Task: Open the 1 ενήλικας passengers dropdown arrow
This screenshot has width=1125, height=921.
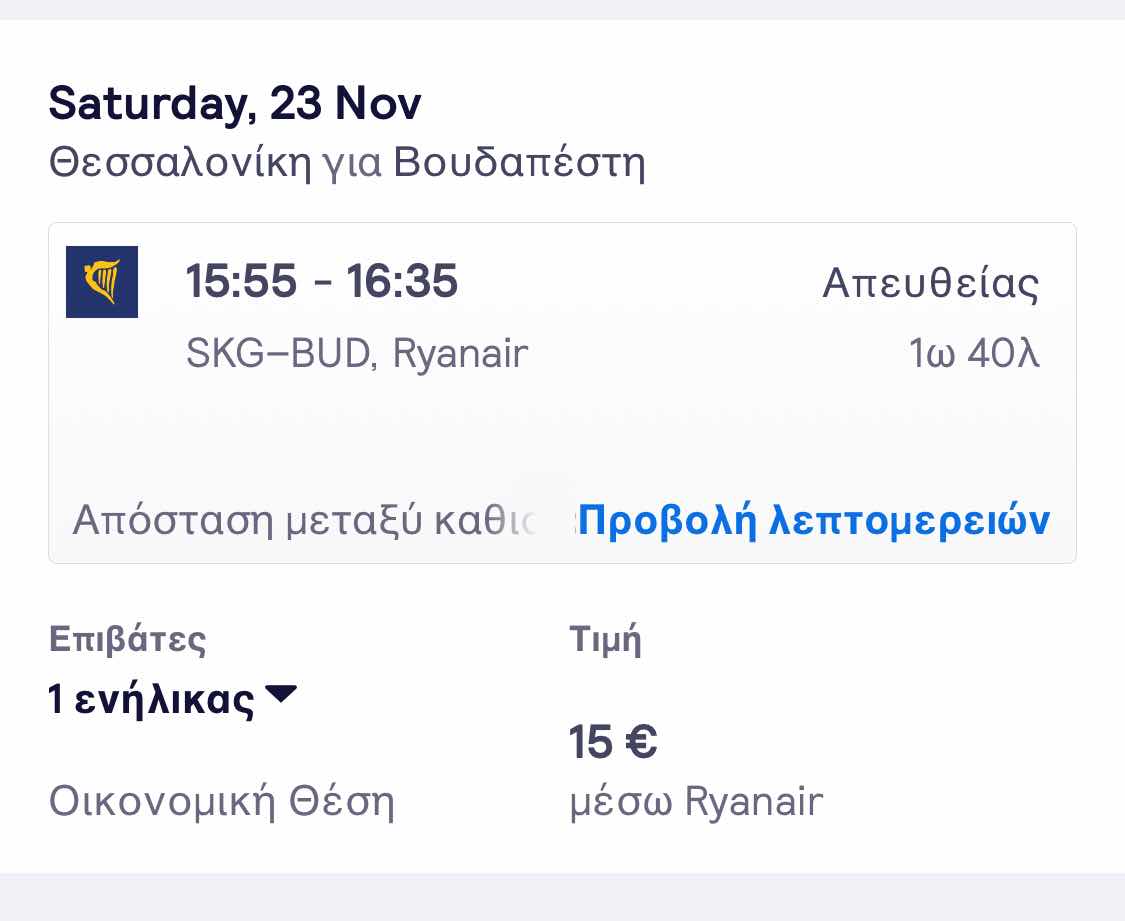Action: 283,693
